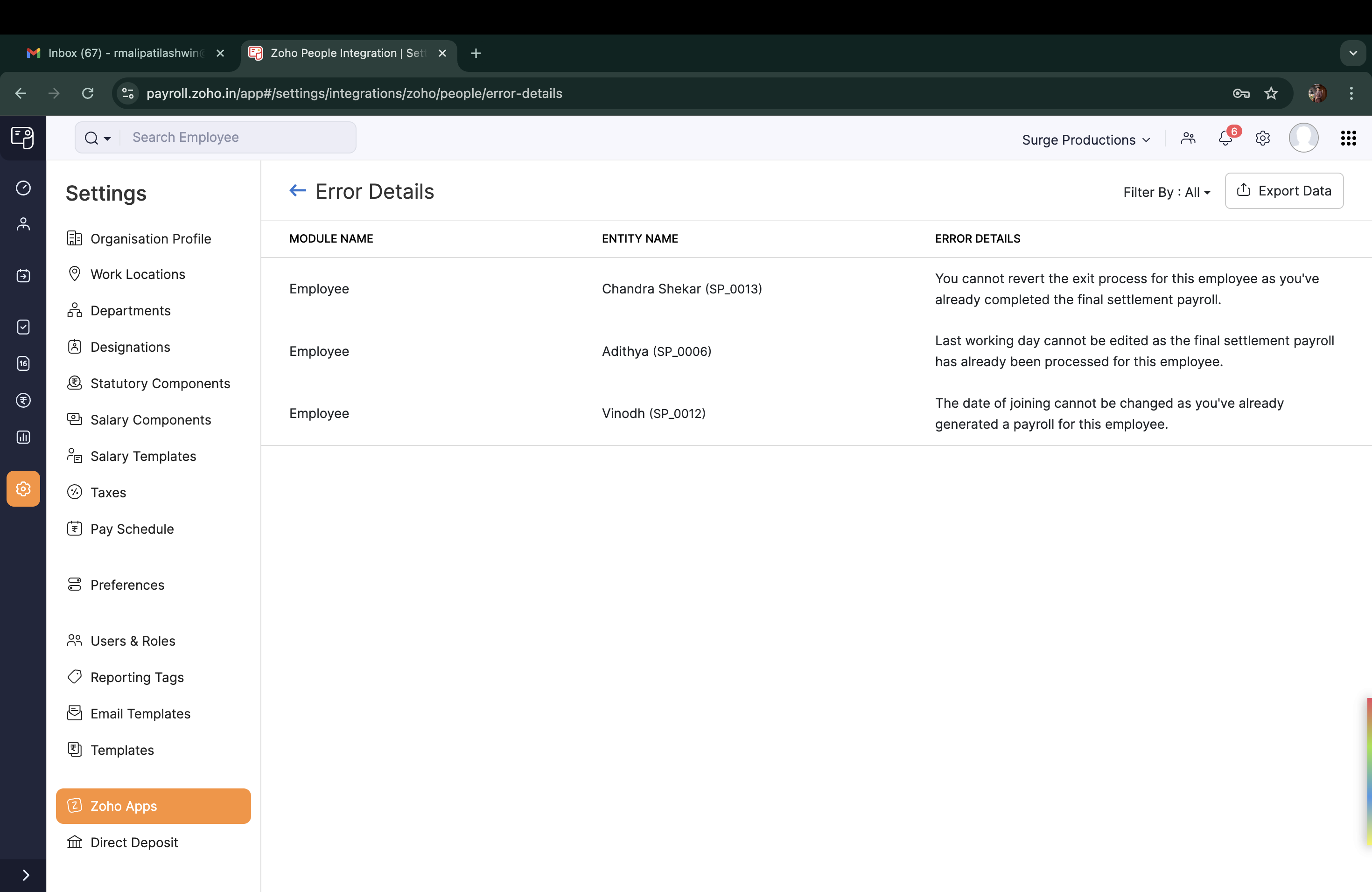
Task: Expand the Filter By All dropdown
Action: coord(1166,193)
